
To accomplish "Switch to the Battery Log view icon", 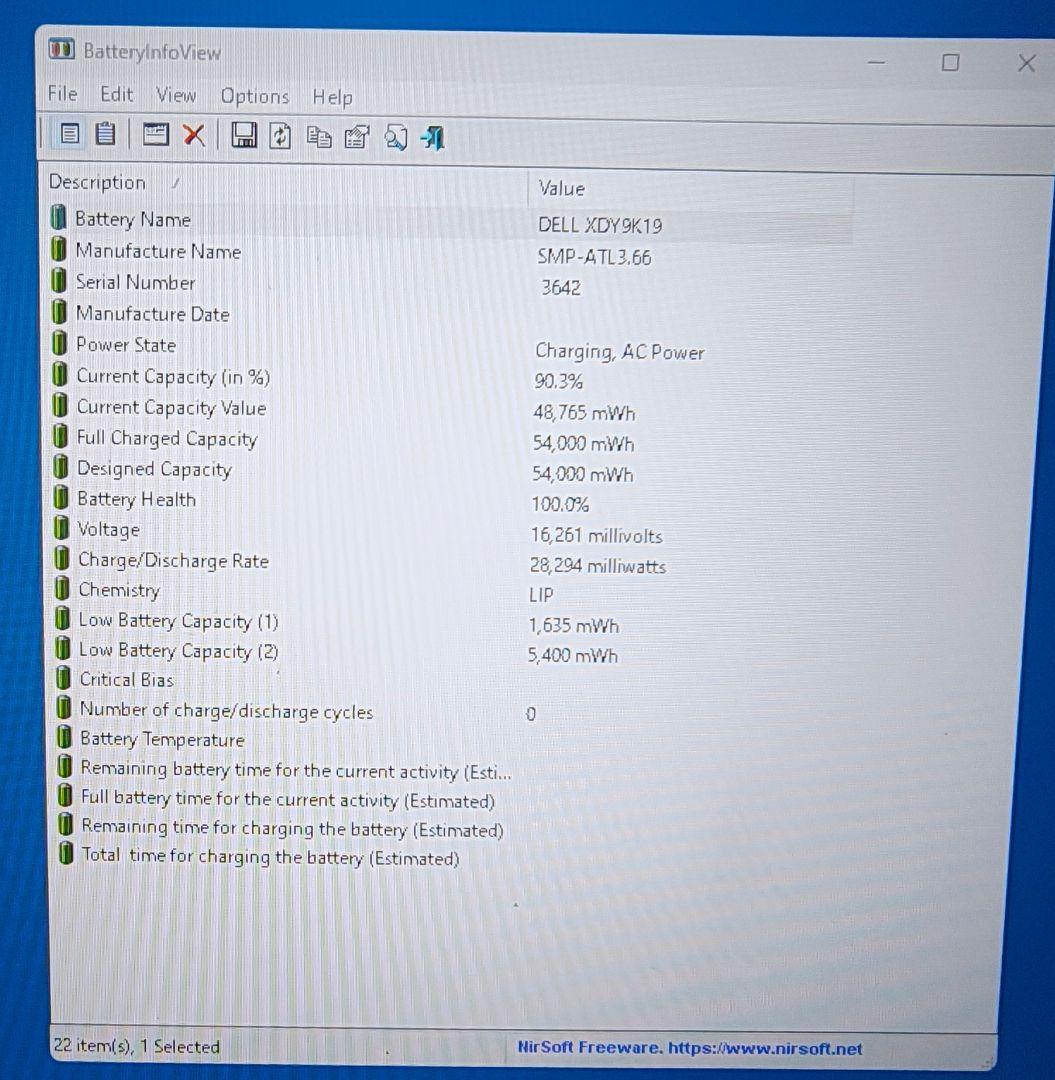I will click(106, 135).
